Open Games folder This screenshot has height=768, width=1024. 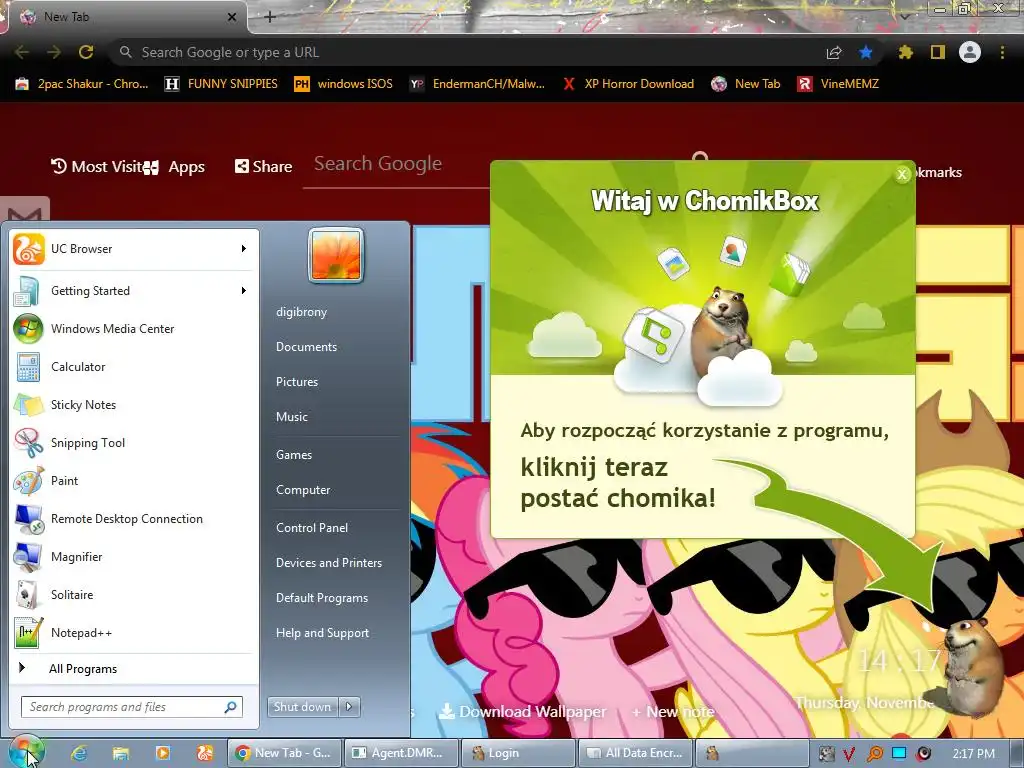point(294,455)
